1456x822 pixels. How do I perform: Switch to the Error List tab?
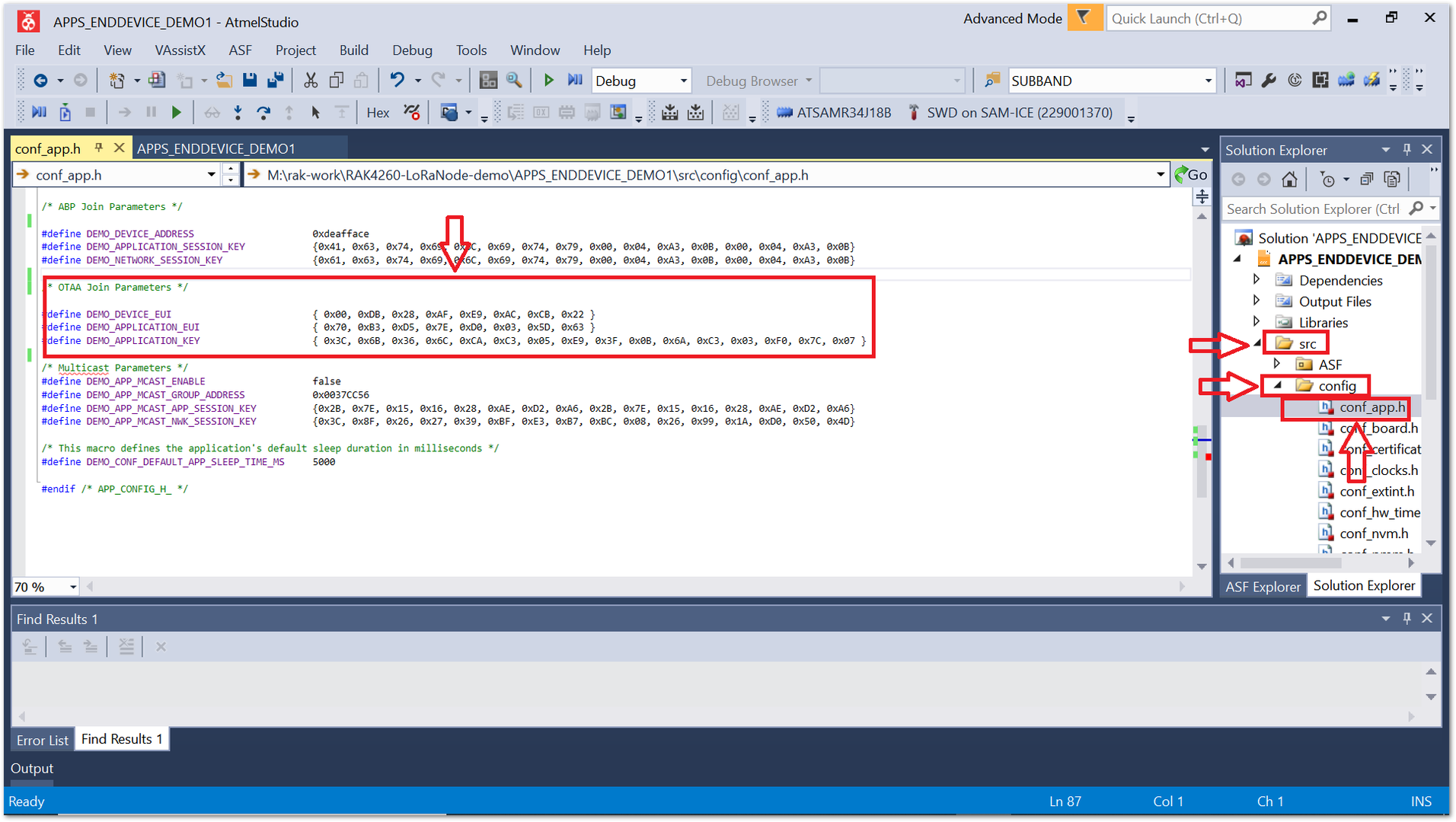coord(43,740)
